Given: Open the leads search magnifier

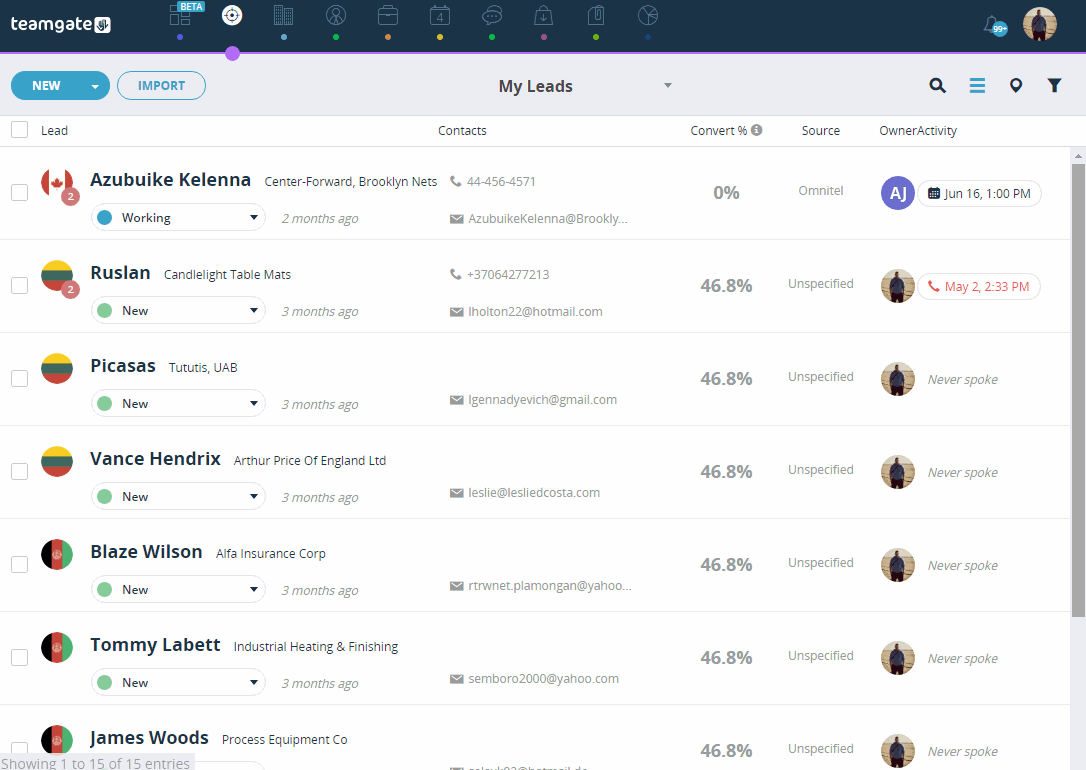Looking at the screenshot, I should pyautogui.click(x=937, y=85).
